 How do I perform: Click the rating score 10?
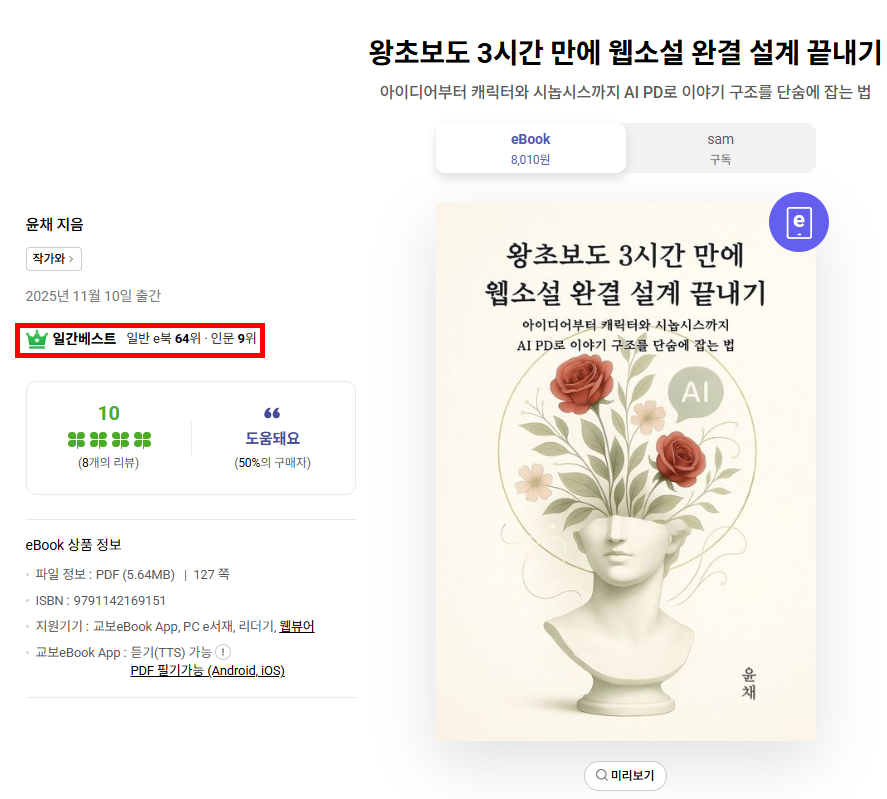(109, 413)
